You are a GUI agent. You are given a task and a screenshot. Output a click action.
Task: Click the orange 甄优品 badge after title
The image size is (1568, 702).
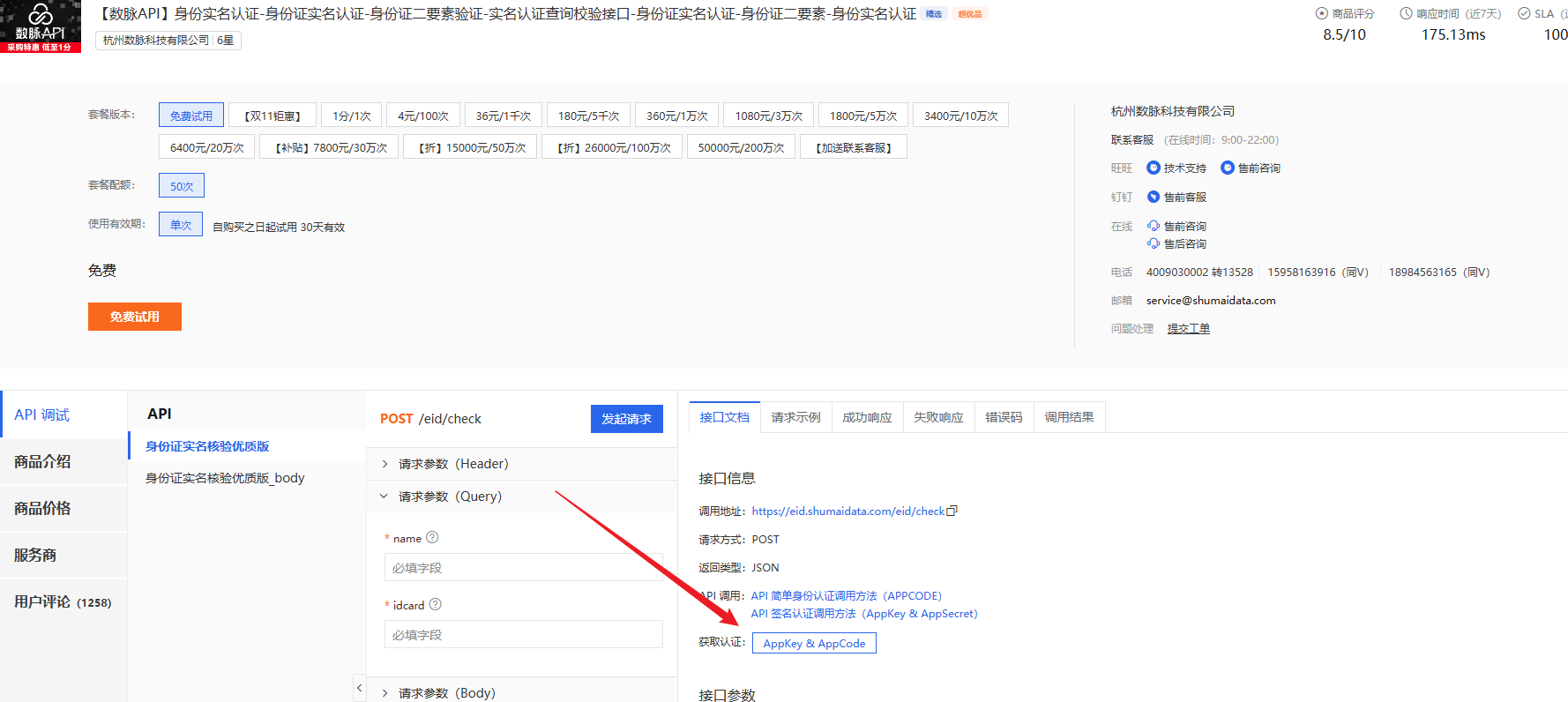pos(970,14)
